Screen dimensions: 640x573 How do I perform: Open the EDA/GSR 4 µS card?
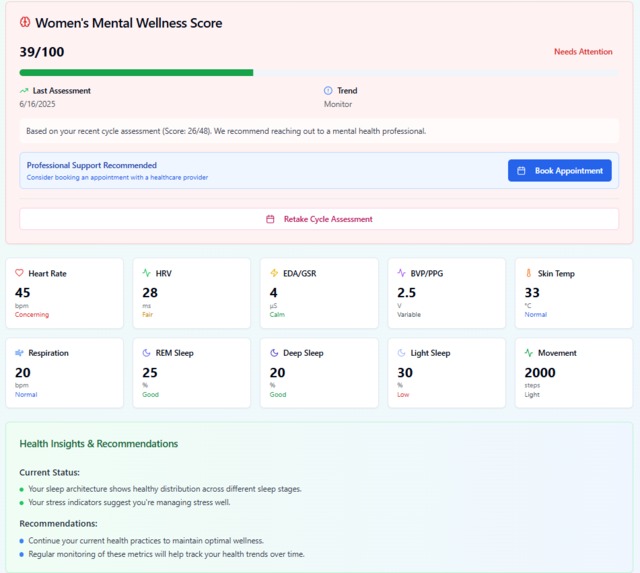(319, 293)
